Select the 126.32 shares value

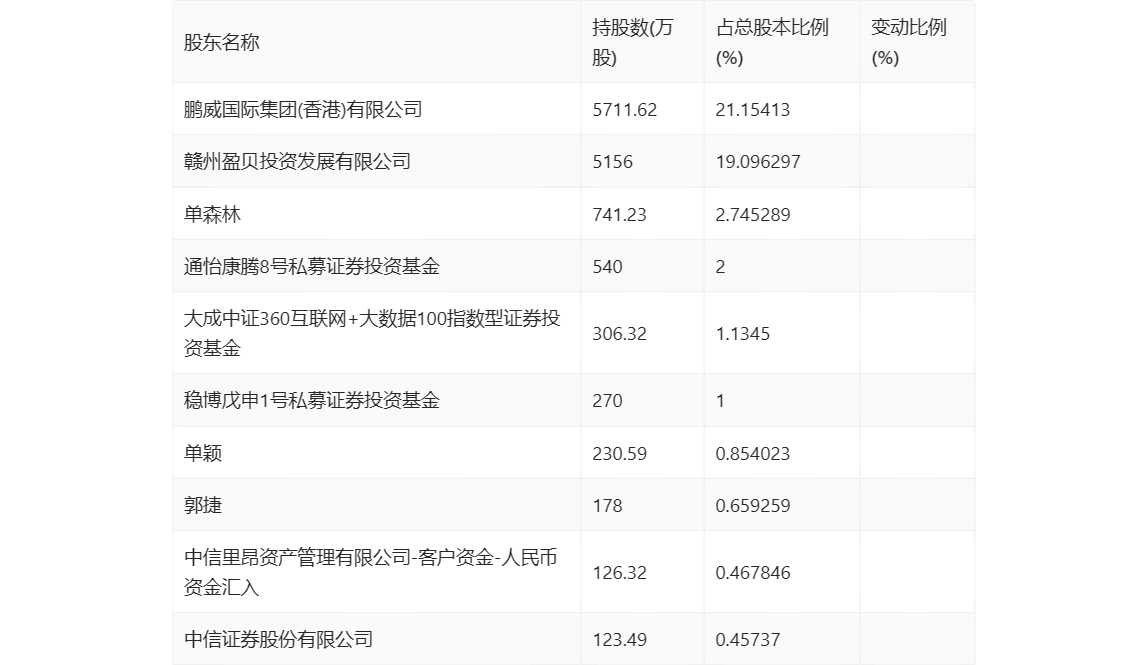(x=619, y=573)
